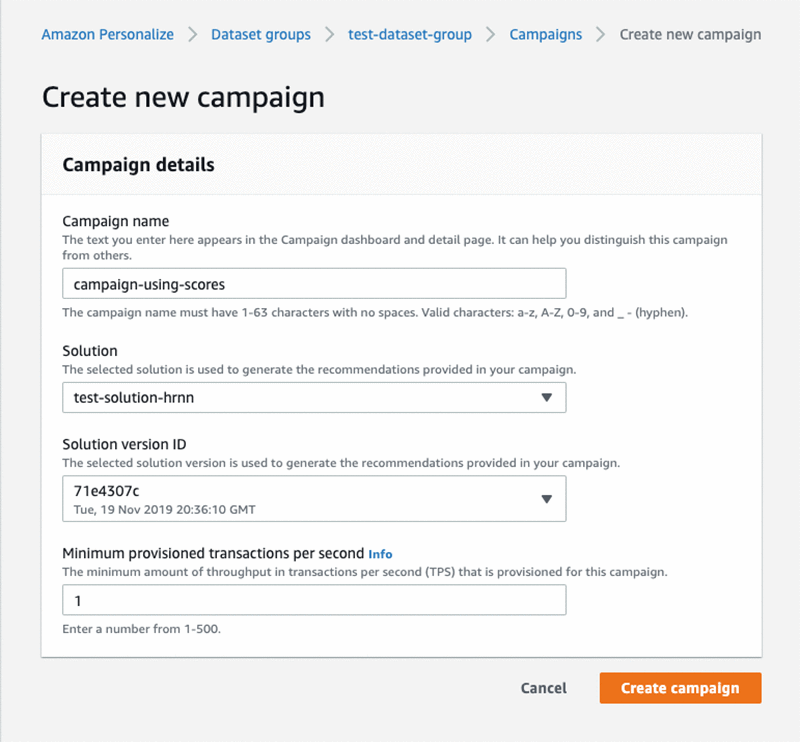
Task: Navigate to test-dataset-group breadcrumb
Action: click(x=410, y=35)
